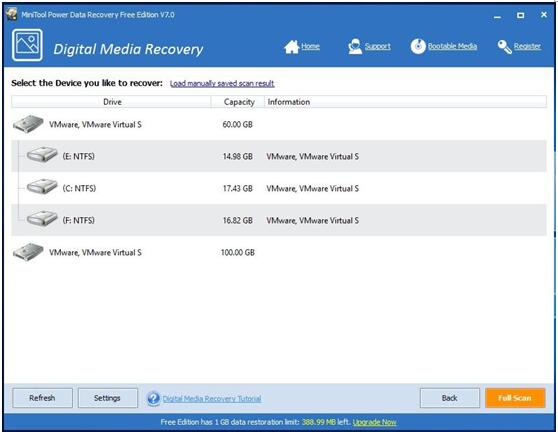Open the Register link
This screenshot has height=432, width=558.
click(x=527, y=46)
